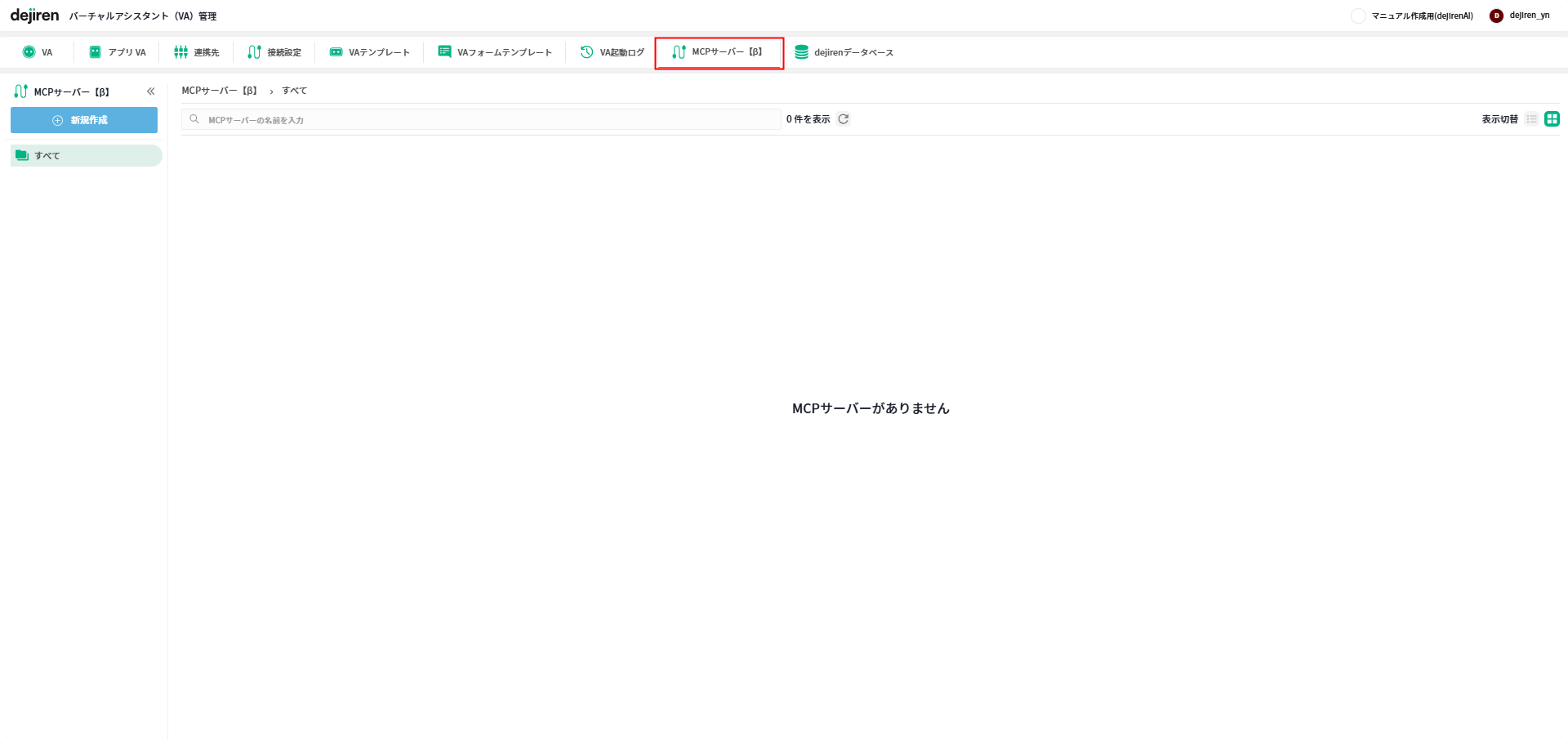Click the 新規作成 button
1568x744 pixels.
[84, 120]
